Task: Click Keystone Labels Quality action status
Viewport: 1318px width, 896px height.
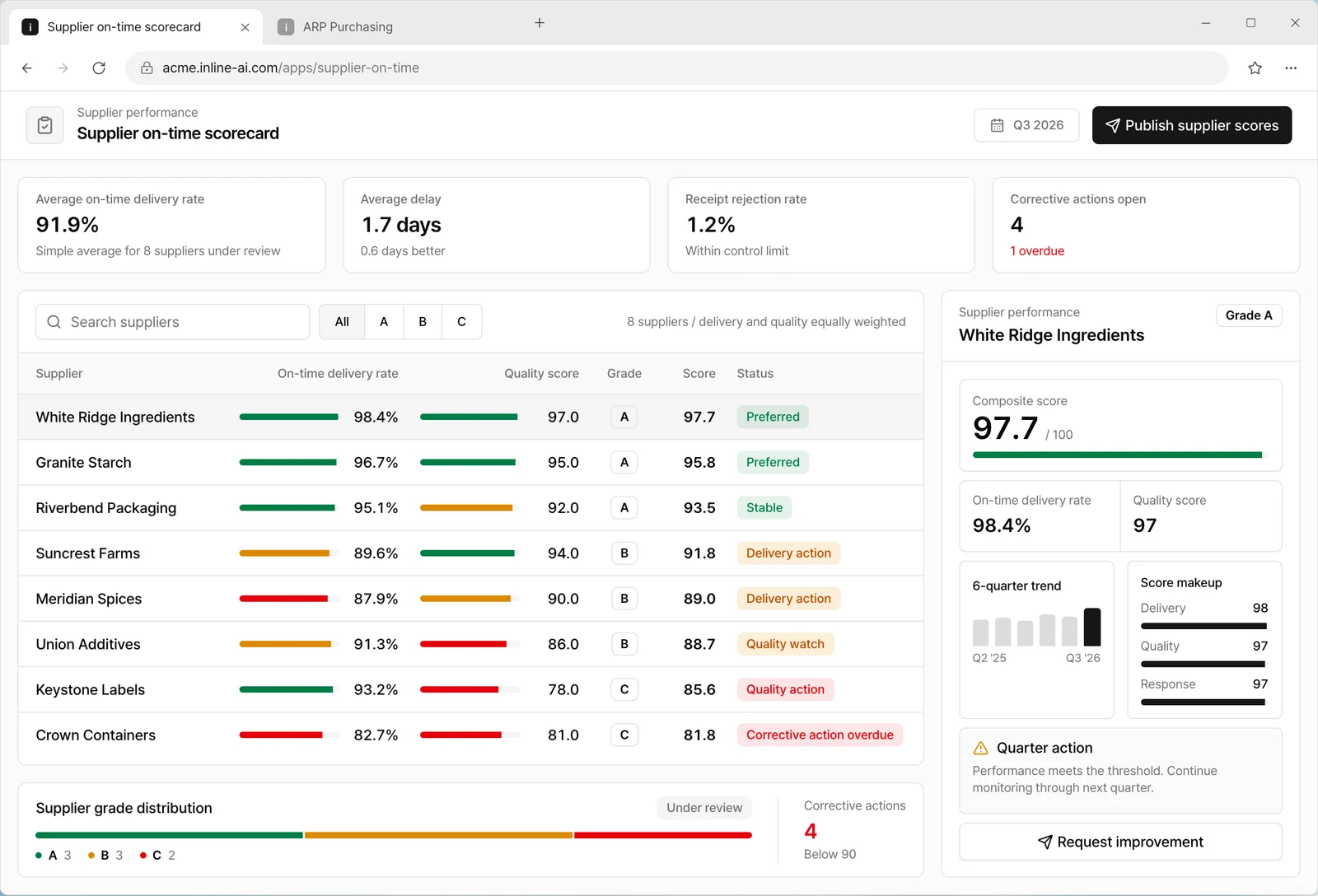Action: pos(785,690)
